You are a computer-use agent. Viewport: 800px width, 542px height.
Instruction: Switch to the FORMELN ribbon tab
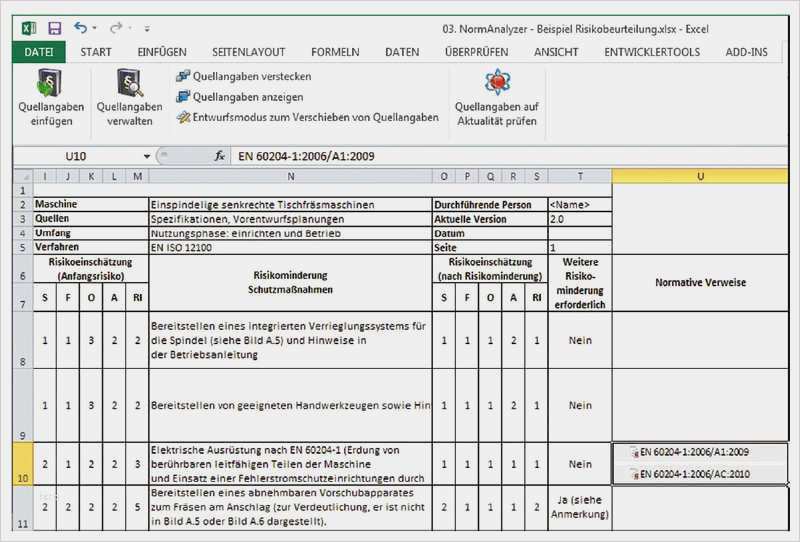(x=335, y=52)
